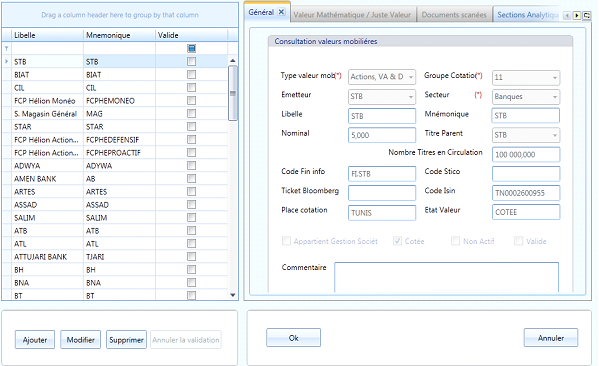599x366 pixels.
Task: Click the Libelle input field
Action: (x=382, y=116)
